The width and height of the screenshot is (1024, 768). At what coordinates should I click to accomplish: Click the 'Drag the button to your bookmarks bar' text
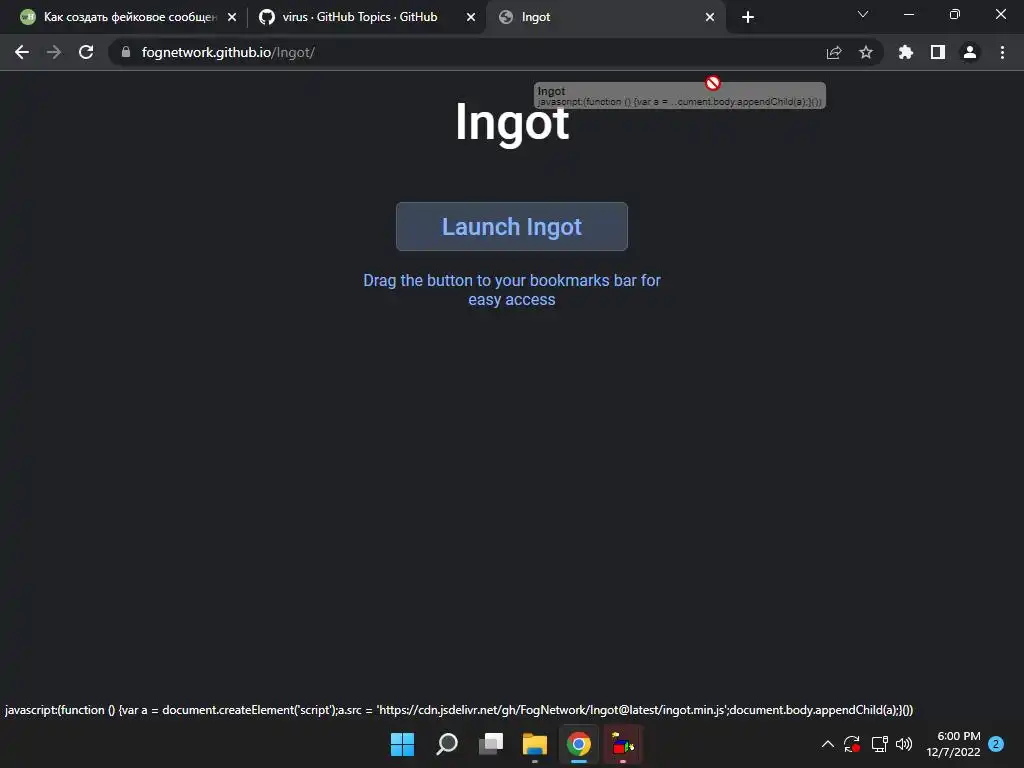[x=512, y=290]
